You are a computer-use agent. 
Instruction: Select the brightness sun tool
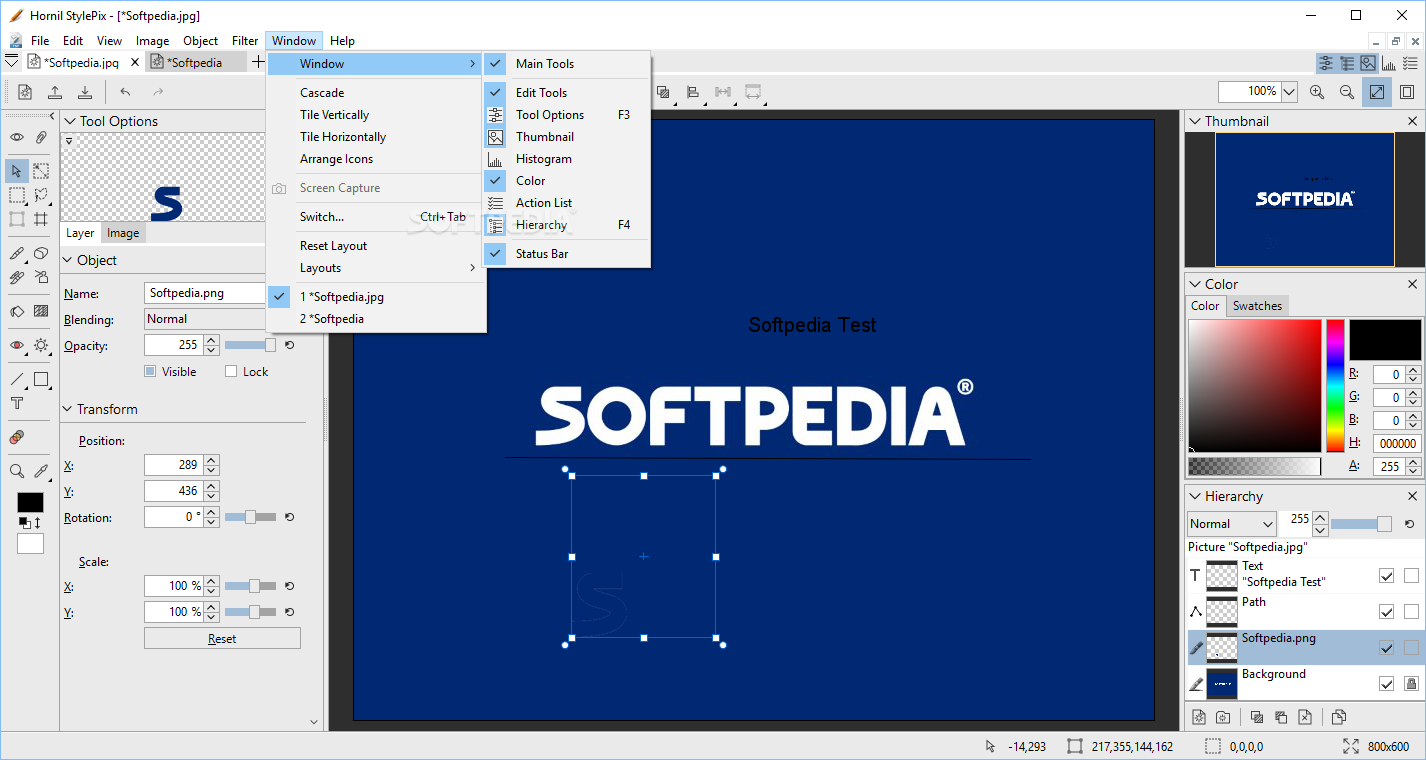[x=41, y=345]
